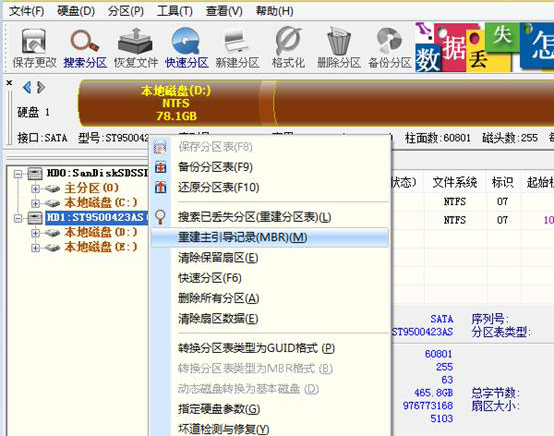Expand the 本地磁盘 (C:) tree node

tap(35, 203)
